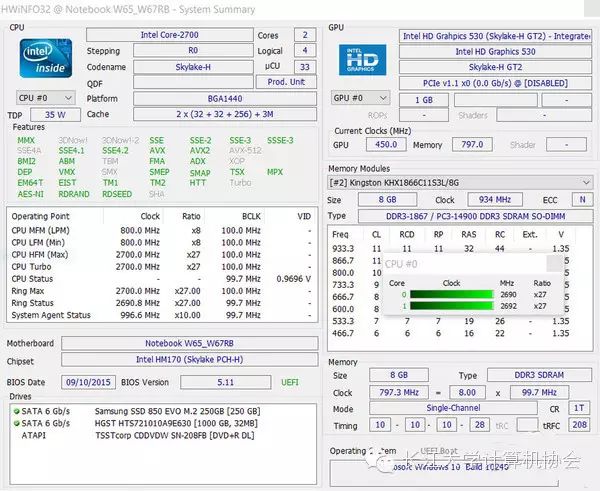Click the BIOS date 09/10/2015 field
Image resolution: width=600 pixels, height=491 pixels.
(88, 382)
